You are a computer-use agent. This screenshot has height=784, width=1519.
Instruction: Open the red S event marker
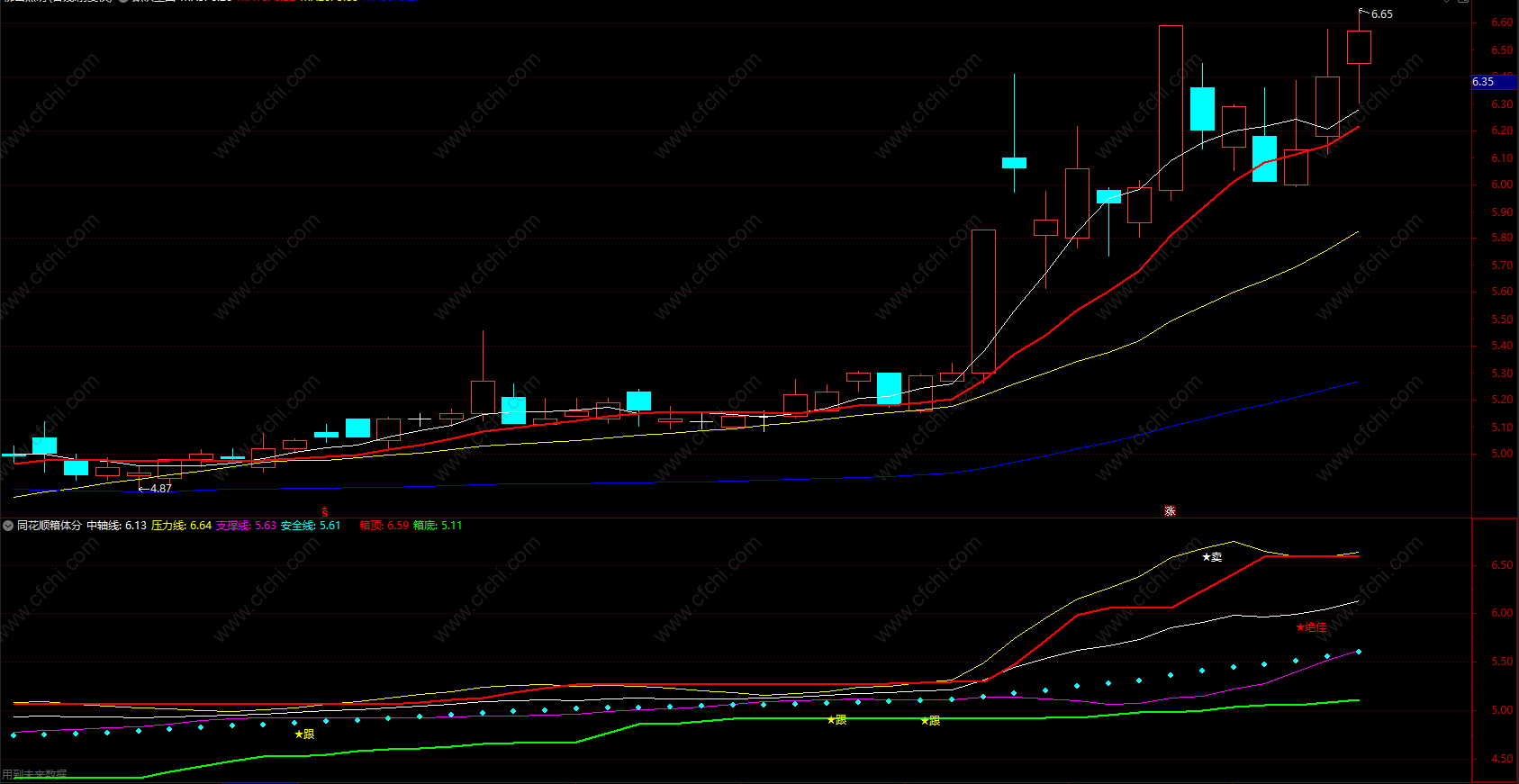(x=325, y=512)
